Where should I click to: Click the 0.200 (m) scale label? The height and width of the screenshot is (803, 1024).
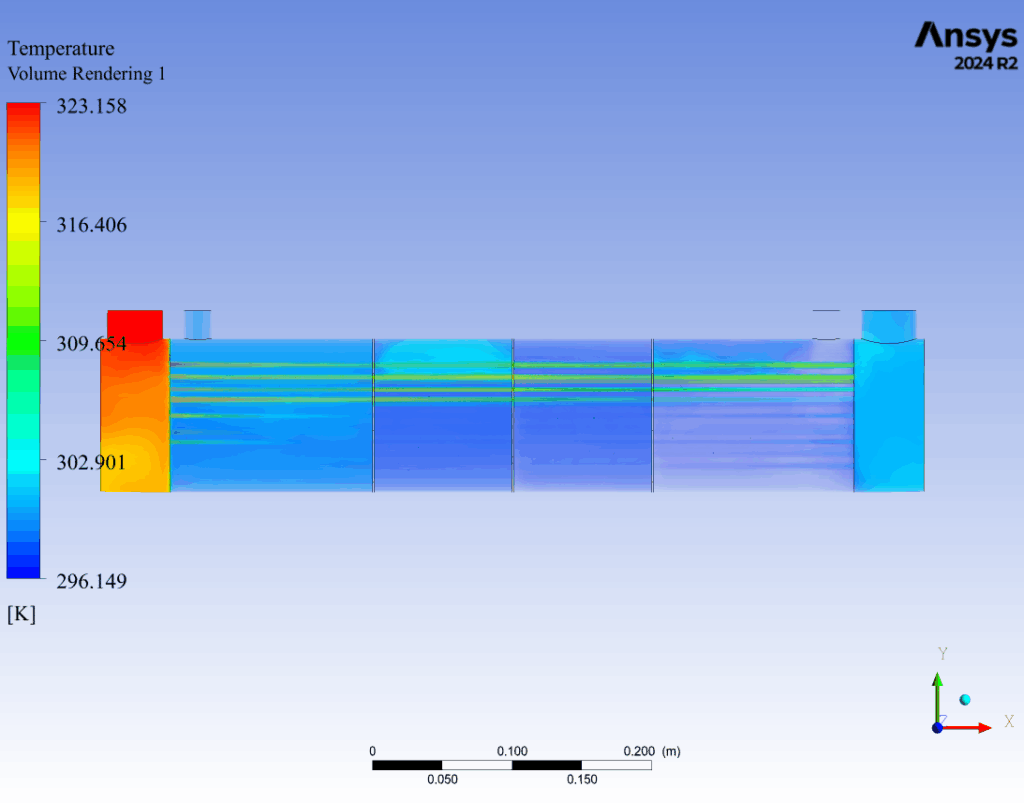(651, 751)
